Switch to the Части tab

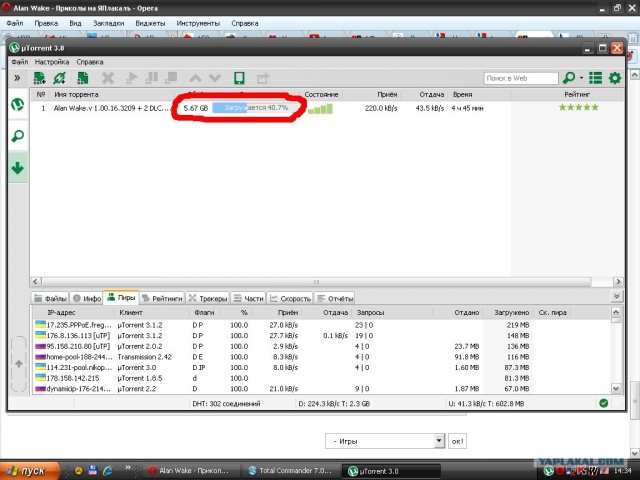tap(249, 298)
